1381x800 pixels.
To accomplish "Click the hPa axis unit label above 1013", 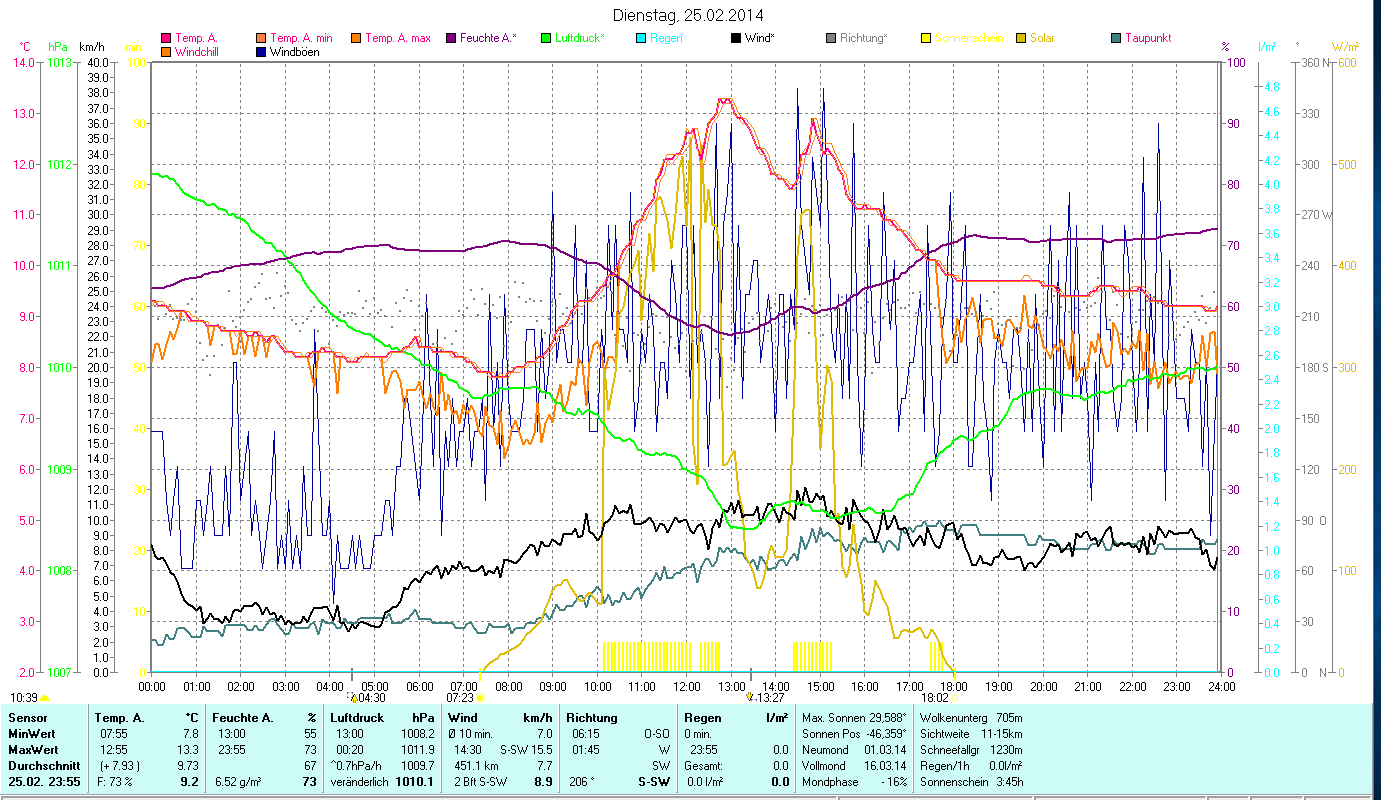I will [x=58, y=47].
